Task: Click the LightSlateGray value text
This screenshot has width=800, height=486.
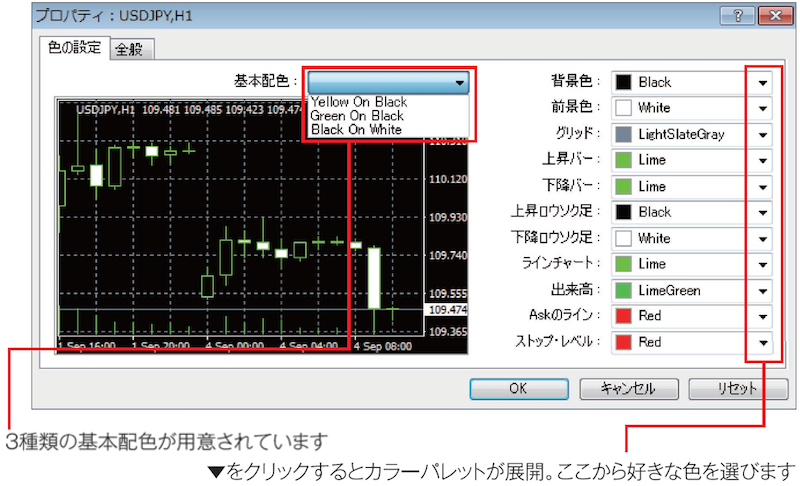Action: [681, 134]
